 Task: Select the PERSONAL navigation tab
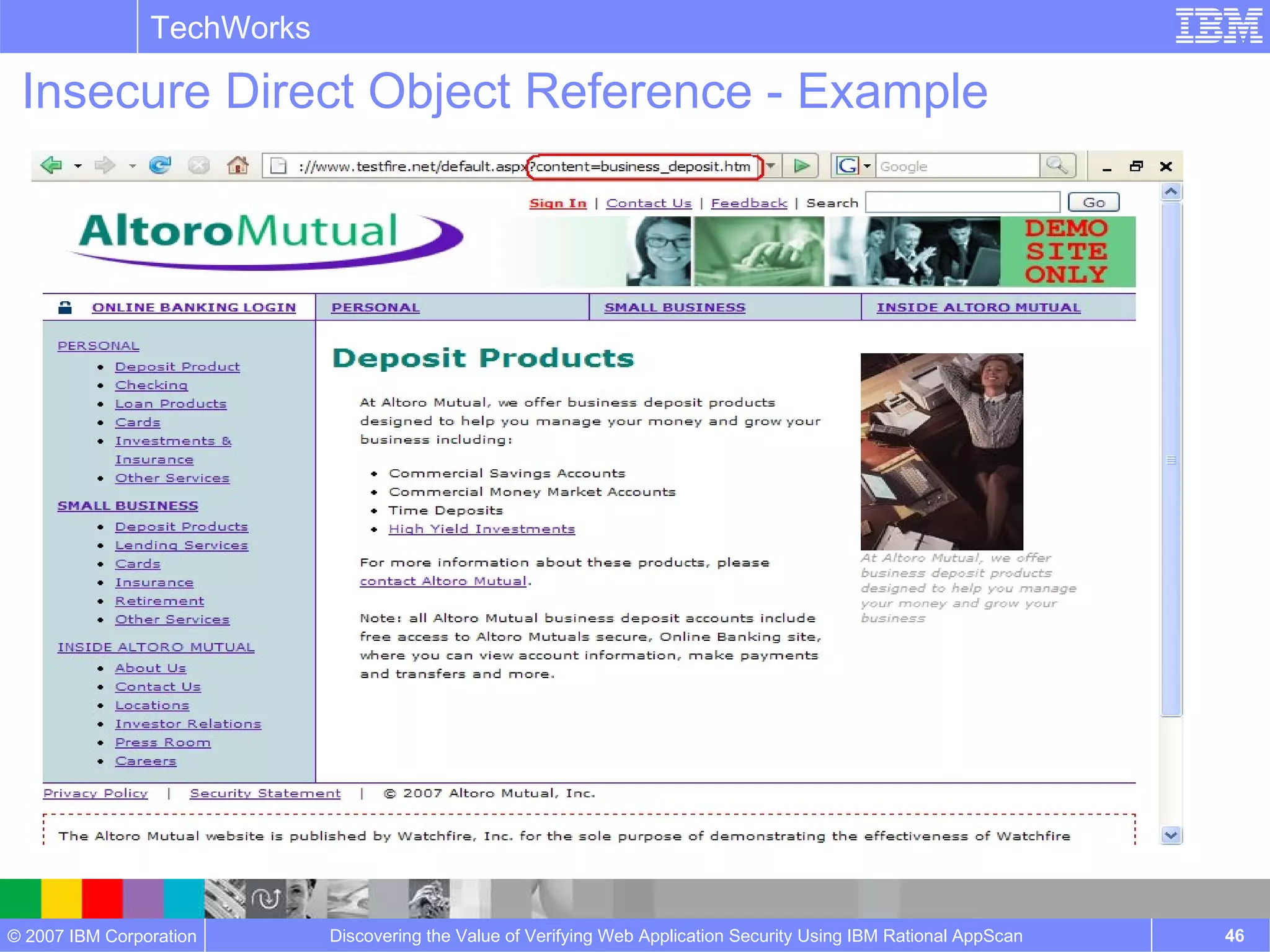click(x=376, y=307)
